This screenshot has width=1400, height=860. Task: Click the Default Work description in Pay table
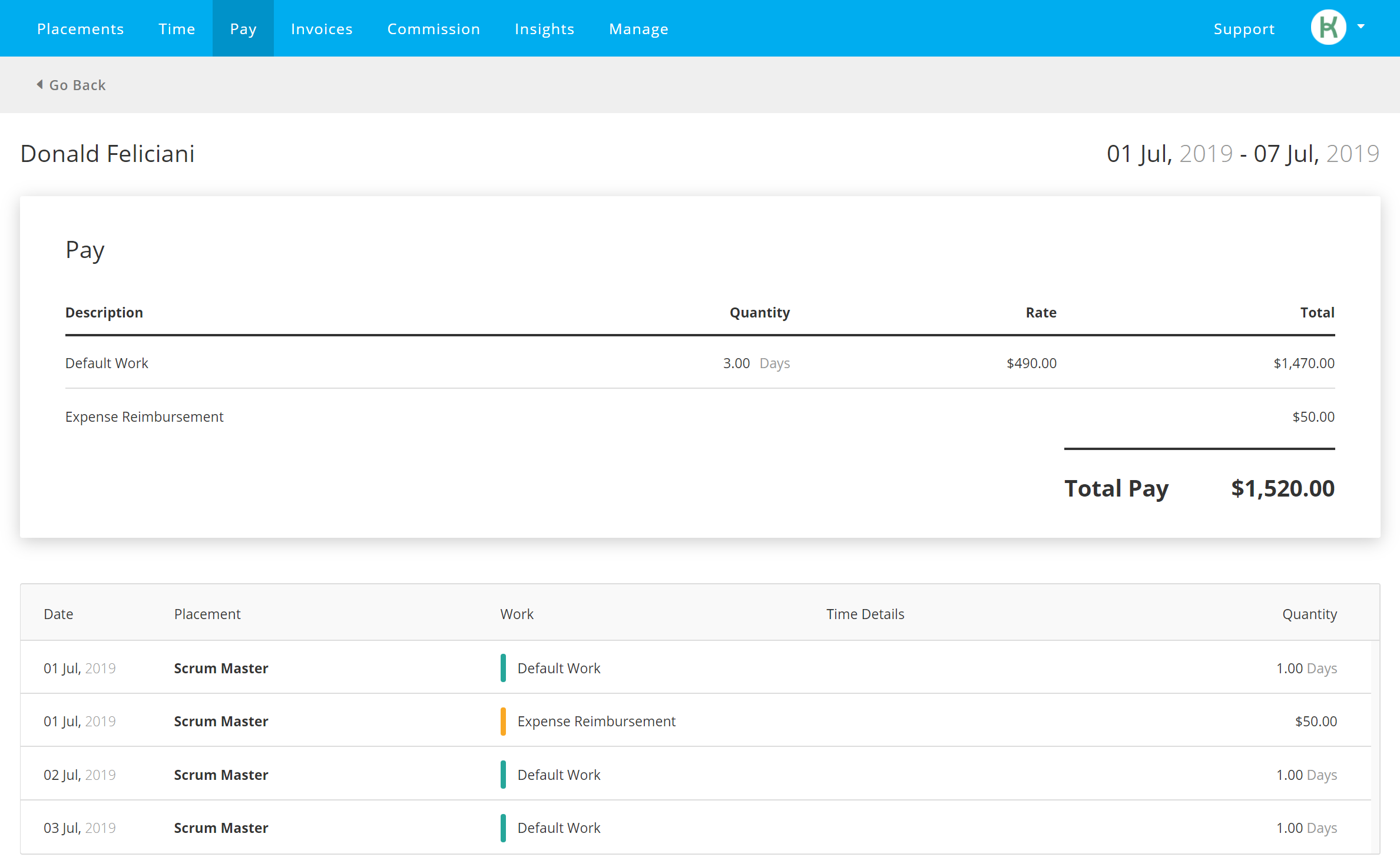click(107, 363)
